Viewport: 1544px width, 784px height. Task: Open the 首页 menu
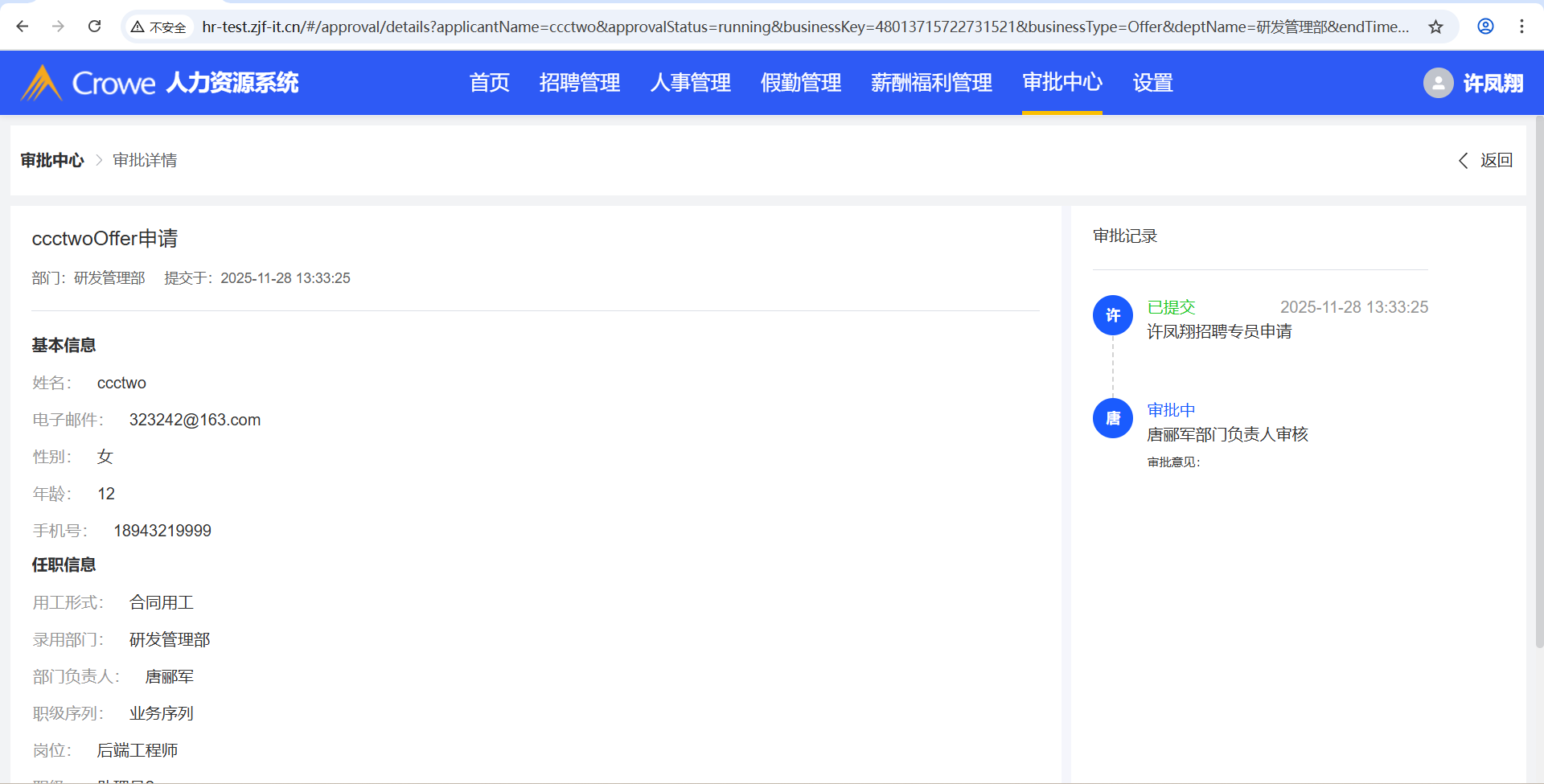tap(489, 83)
